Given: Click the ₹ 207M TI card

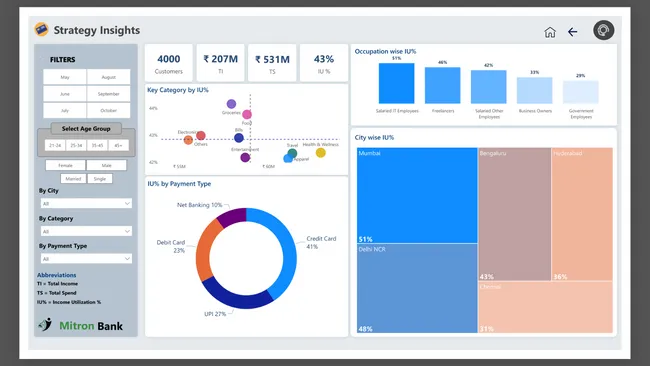Looking at the screenshot, I should pyautogui.click(x=221, y=63).
